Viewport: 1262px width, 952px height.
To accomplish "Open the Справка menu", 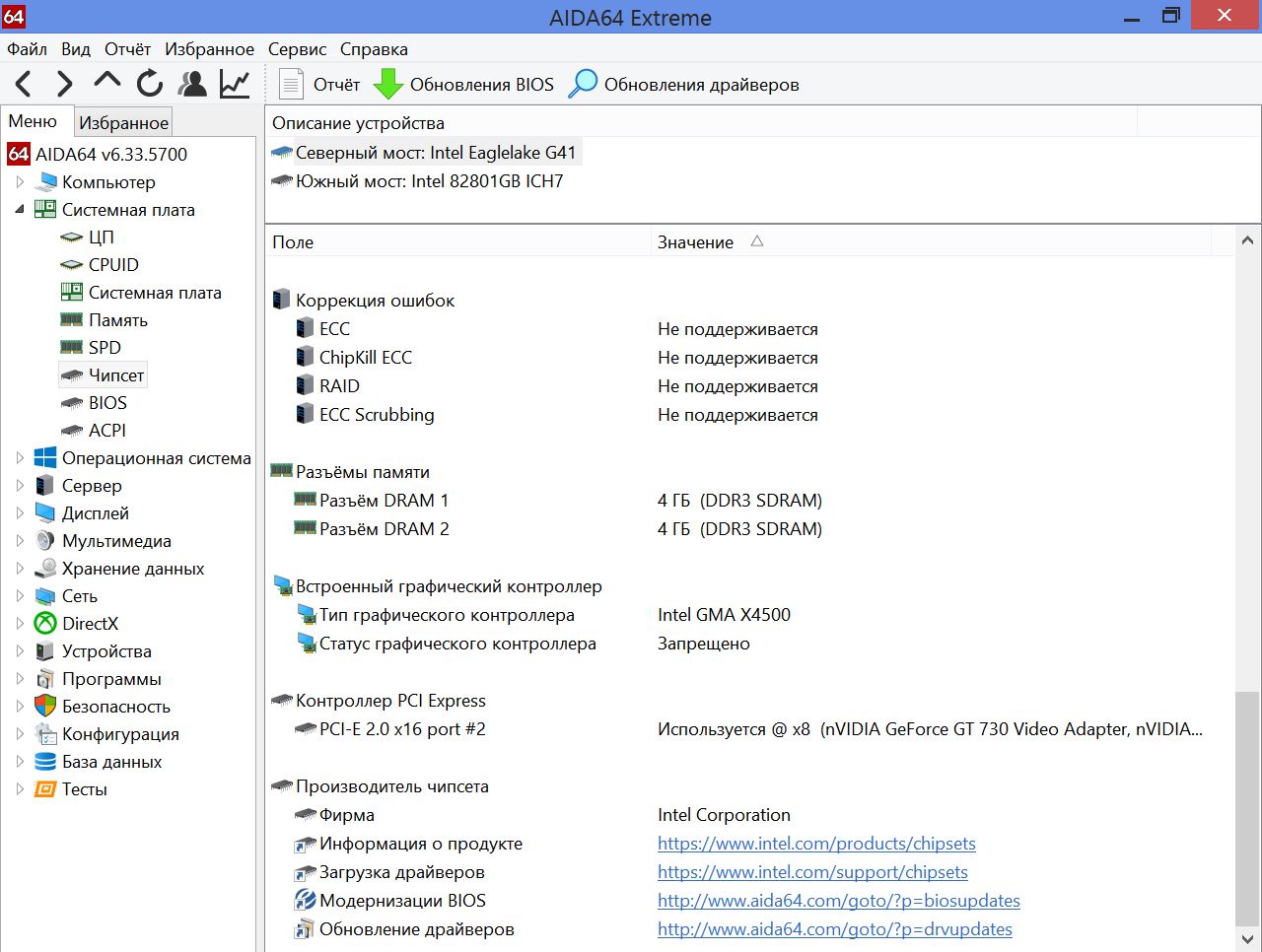I will 374,49.
